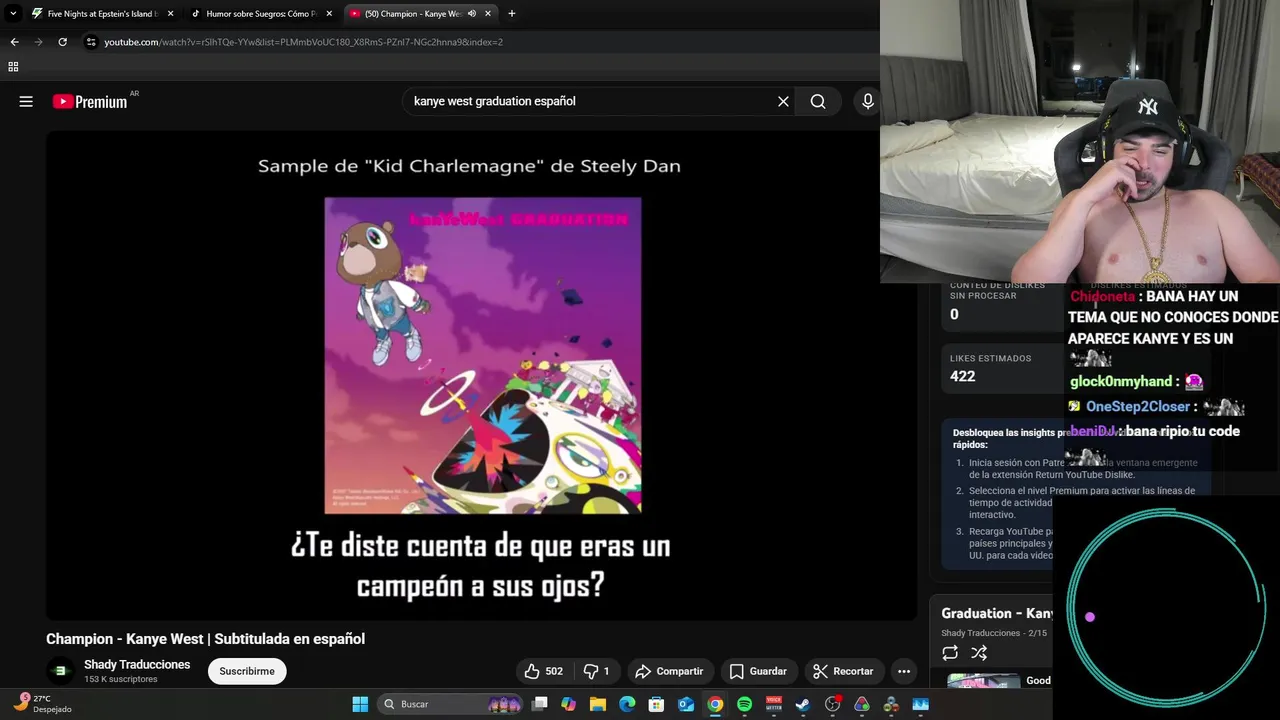Like the Champion video

(543, 671)
